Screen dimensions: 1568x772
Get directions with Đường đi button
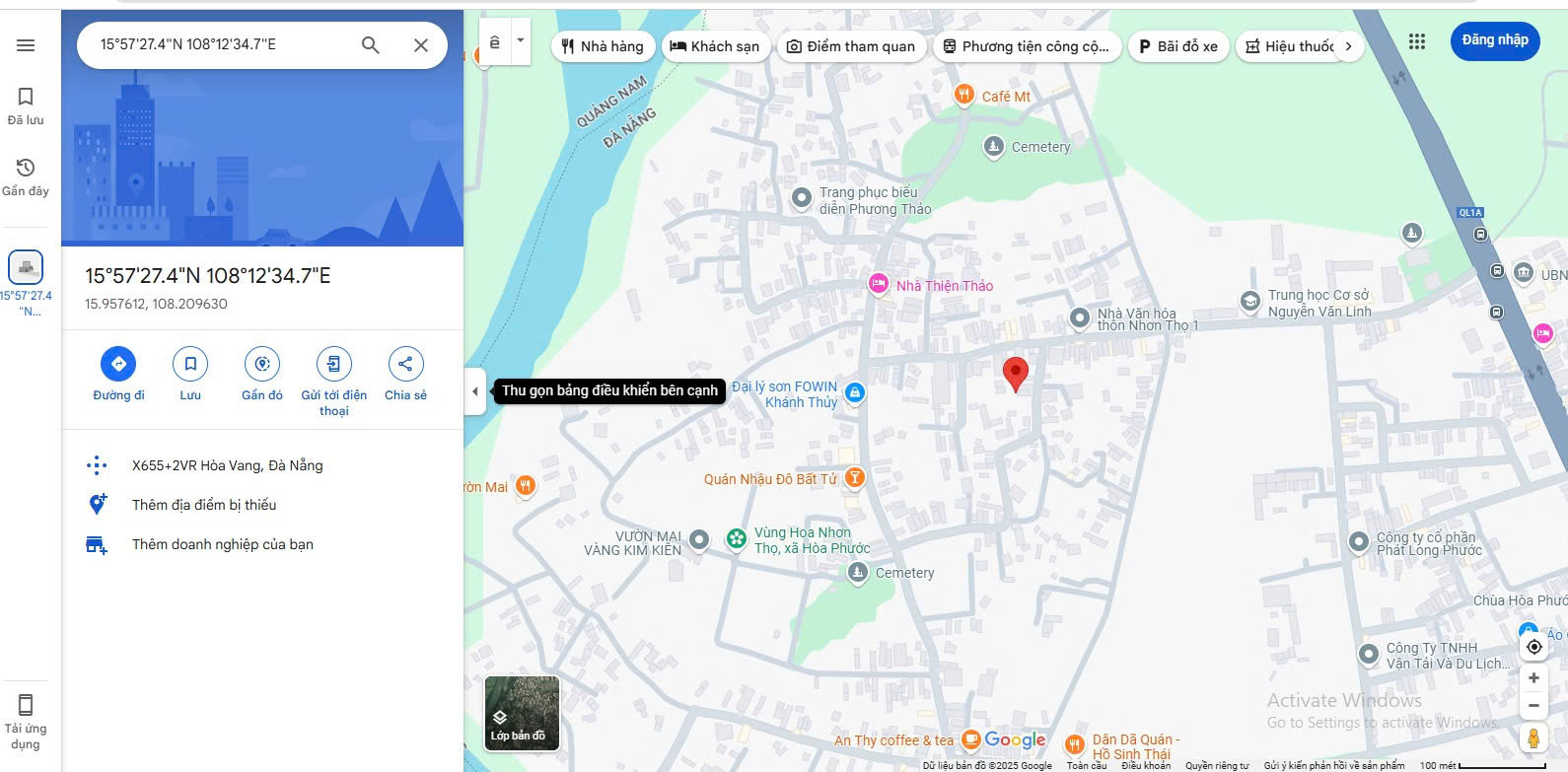(118, 375)
